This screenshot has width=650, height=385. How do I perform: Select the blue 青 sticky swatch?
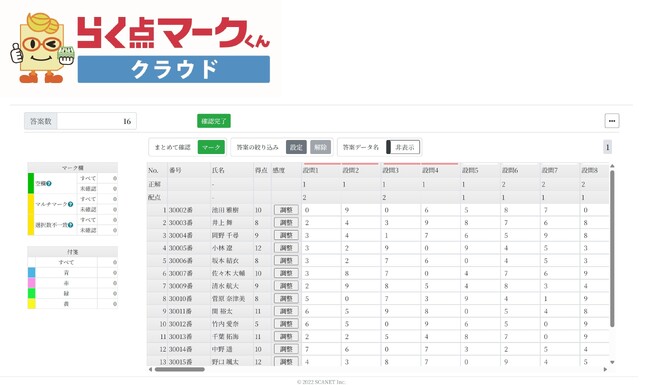(31, 273)
